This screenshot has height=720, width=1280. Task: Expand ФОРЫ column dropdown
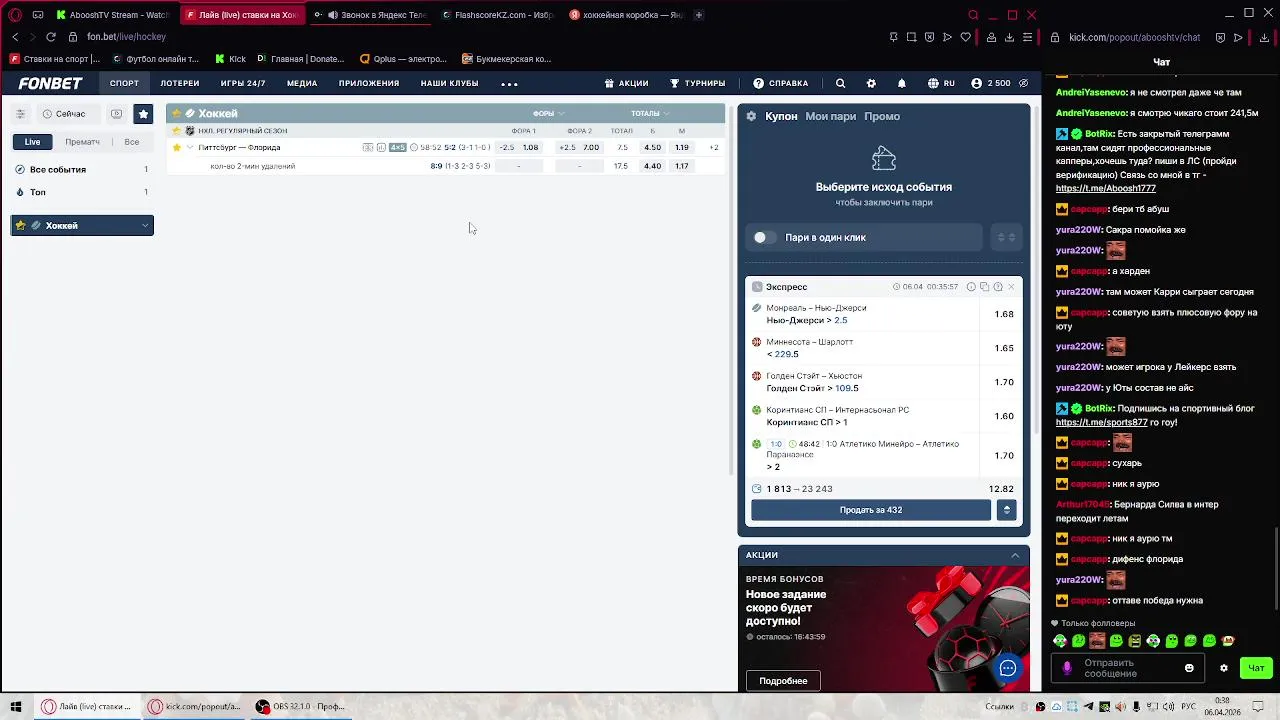coord(549,113)
